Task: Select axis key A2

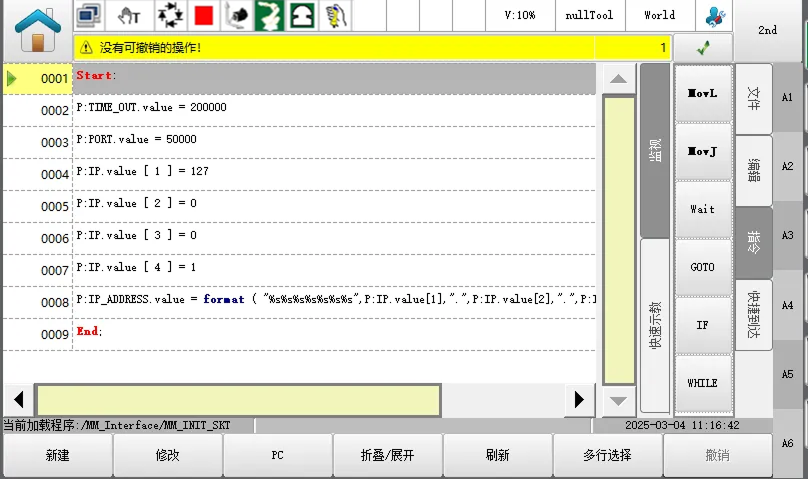Action: point(787,166)
